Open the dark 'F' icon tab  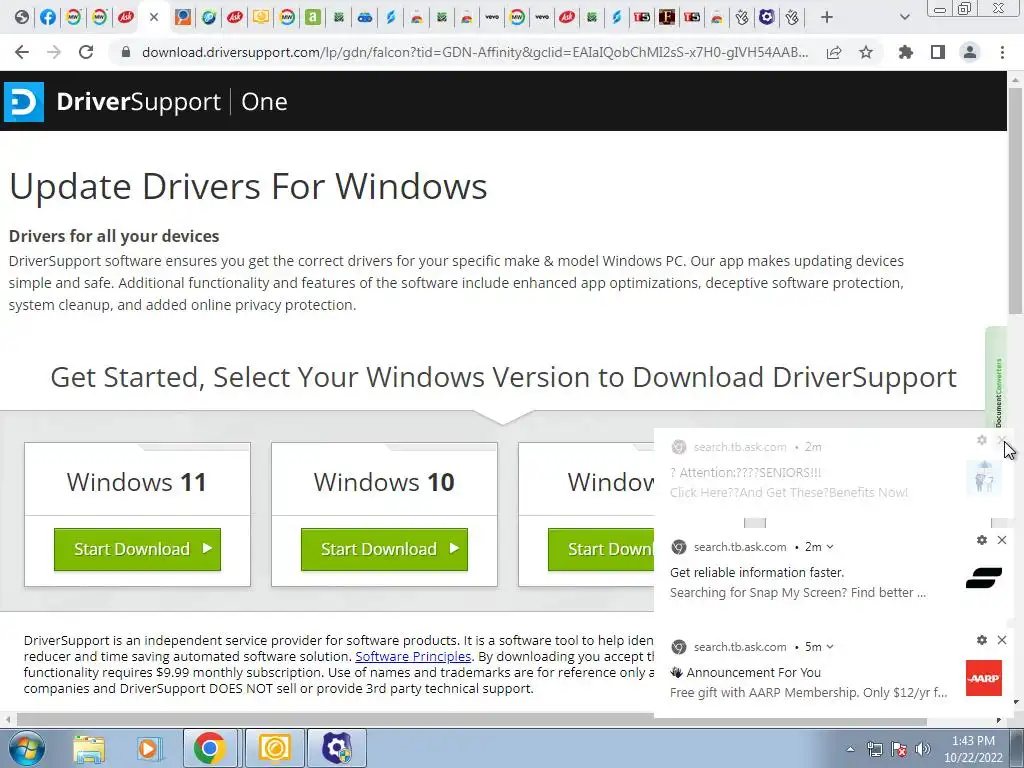click(667, 17)
